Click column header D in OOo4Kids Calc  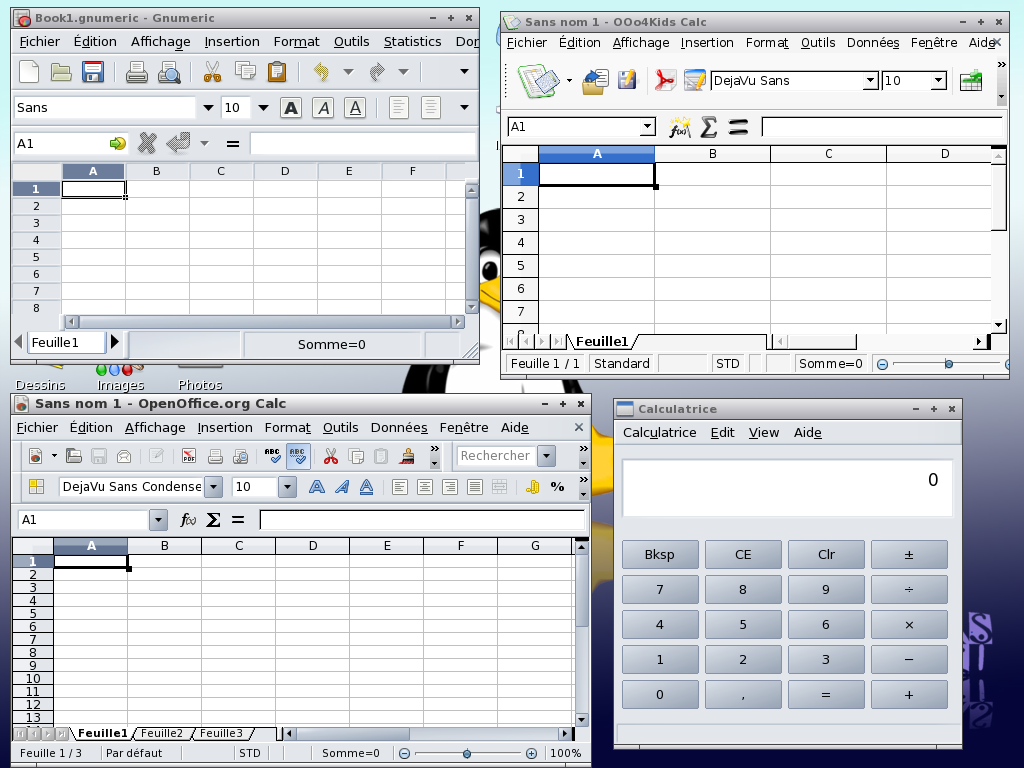tap(938, 154)
